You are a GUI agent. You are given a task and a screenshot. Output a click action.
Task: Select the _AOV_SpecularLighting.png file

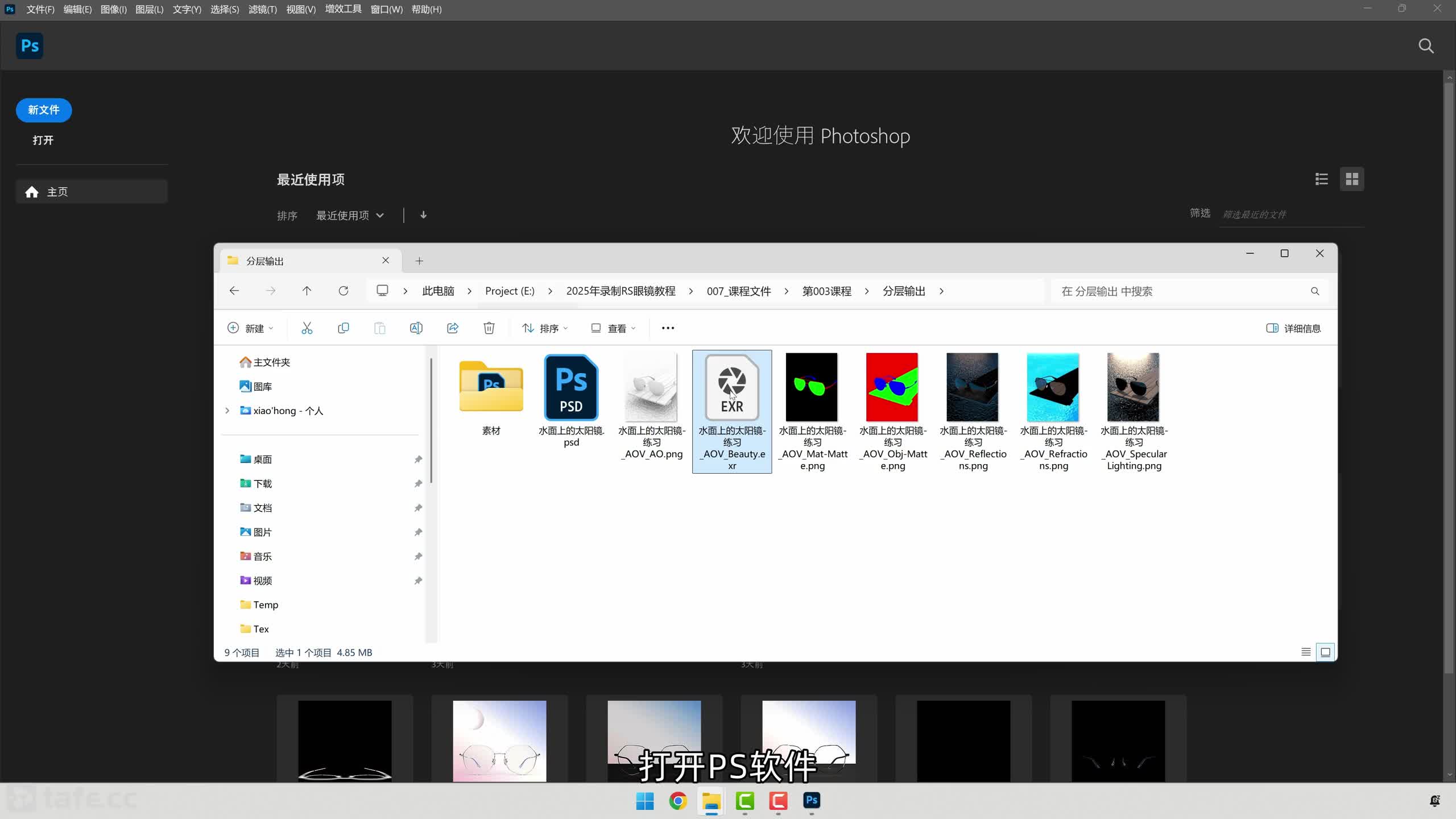click(x=1134, y=412)
